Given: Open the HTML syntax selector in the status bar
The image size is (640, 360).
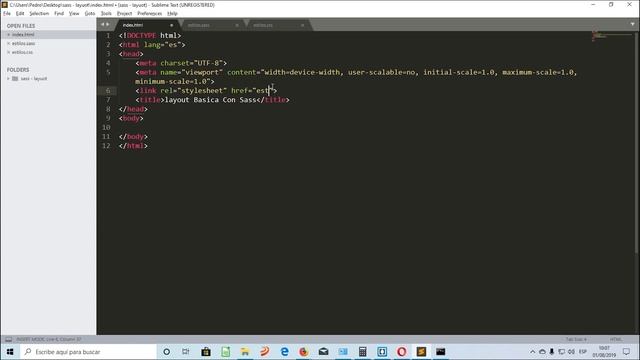Looking at the screenshot, I should 616,339.
